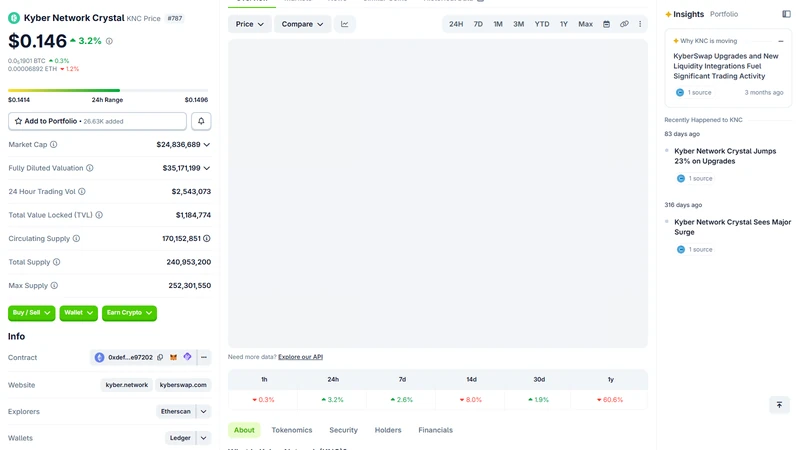The height and width of the screenshot is (450, 800).
Task: Open the Price dropdown
Action: click(x=250, y=24)
